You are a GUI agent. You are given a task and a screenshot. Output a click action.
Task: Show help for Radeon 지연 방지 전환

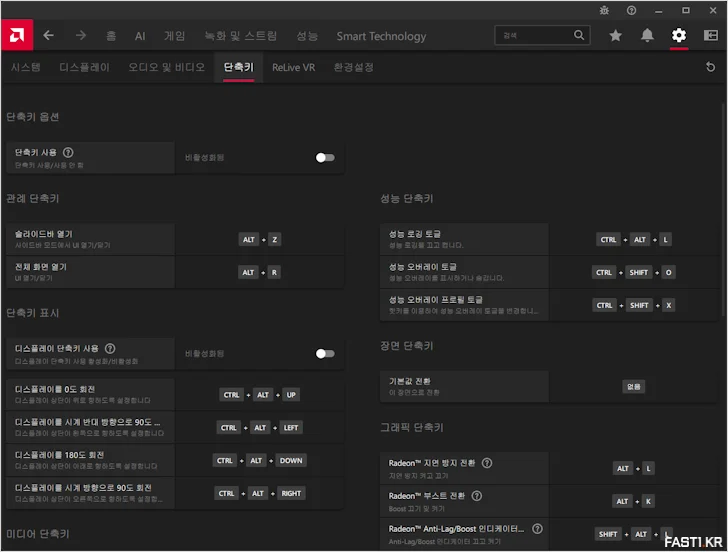pyautogui.click(x=487, y=463)
